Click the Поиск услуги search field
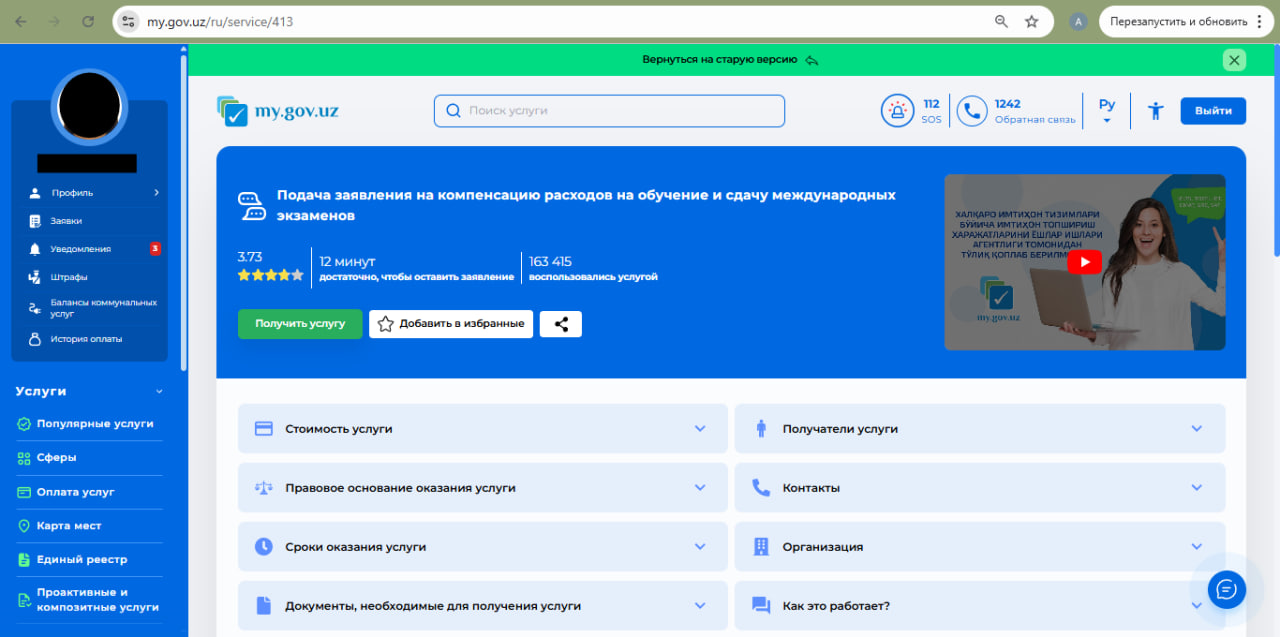This screenshot has height=637, width=1280. [x=609, y=111]
